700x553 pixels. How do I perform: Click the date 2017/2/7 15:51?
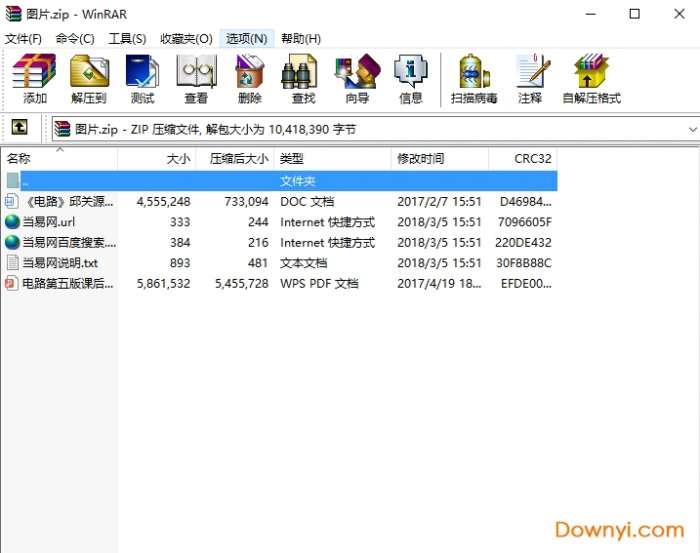[x=439, y=202]
